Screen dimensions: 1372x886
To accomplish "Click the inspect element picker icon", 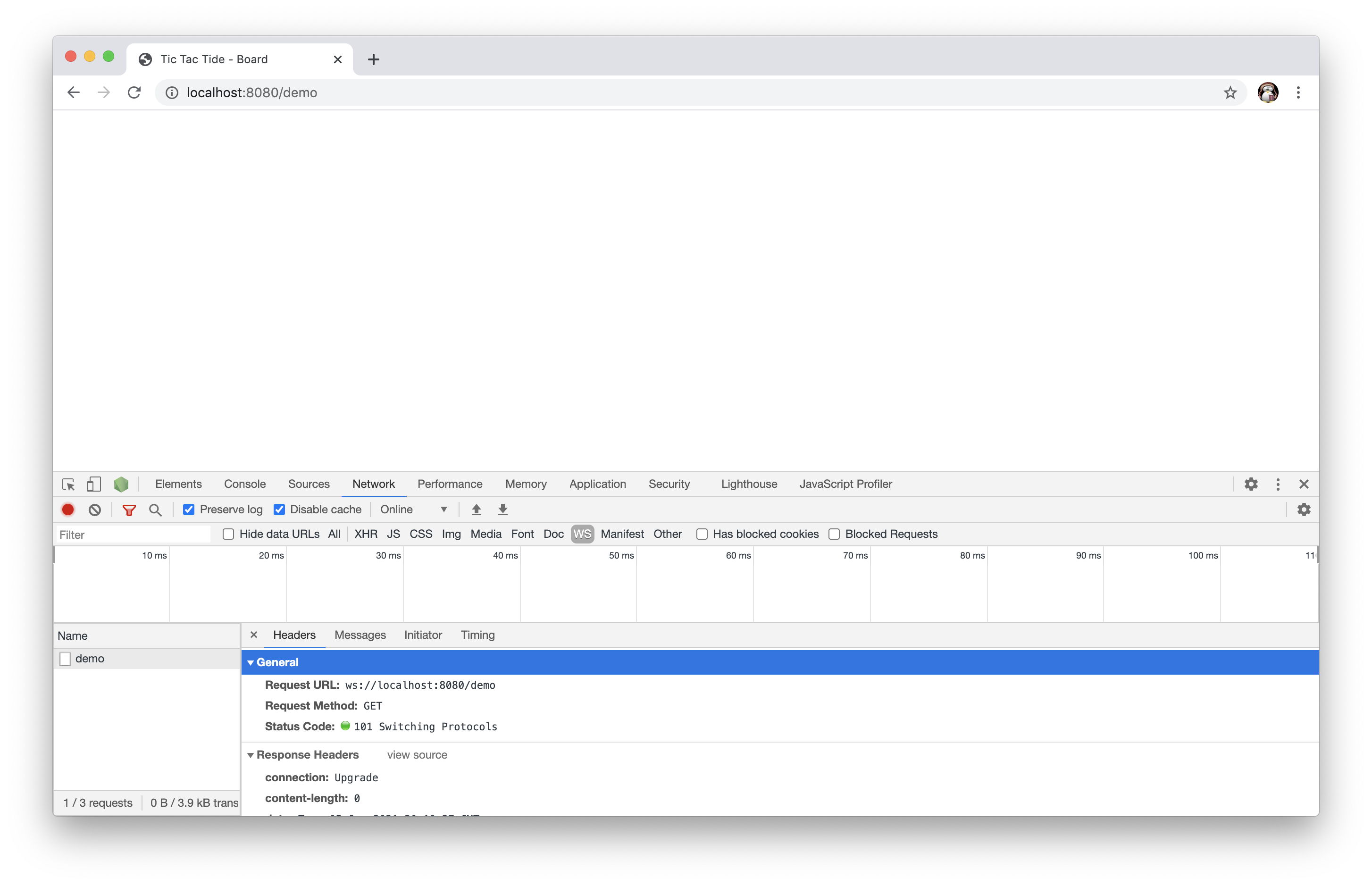I will tap(68, 485).
